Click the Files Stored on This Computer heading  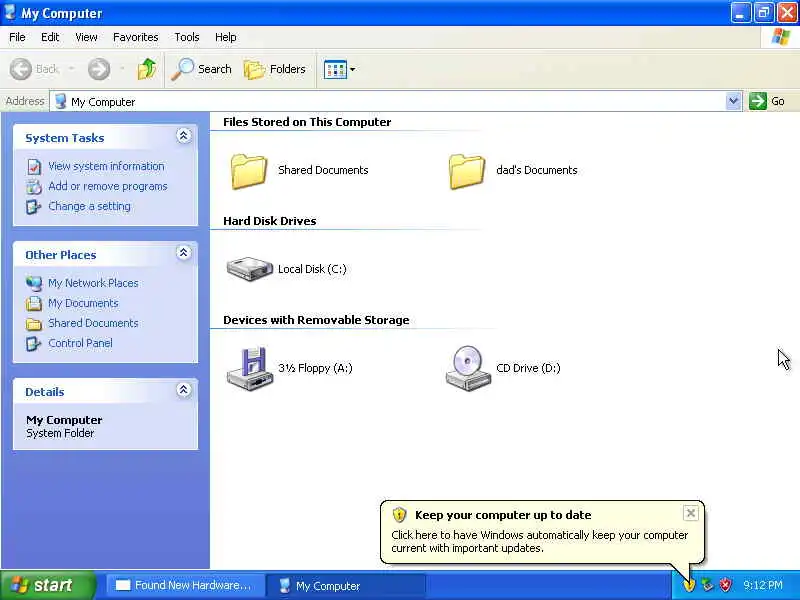(307, 122)
